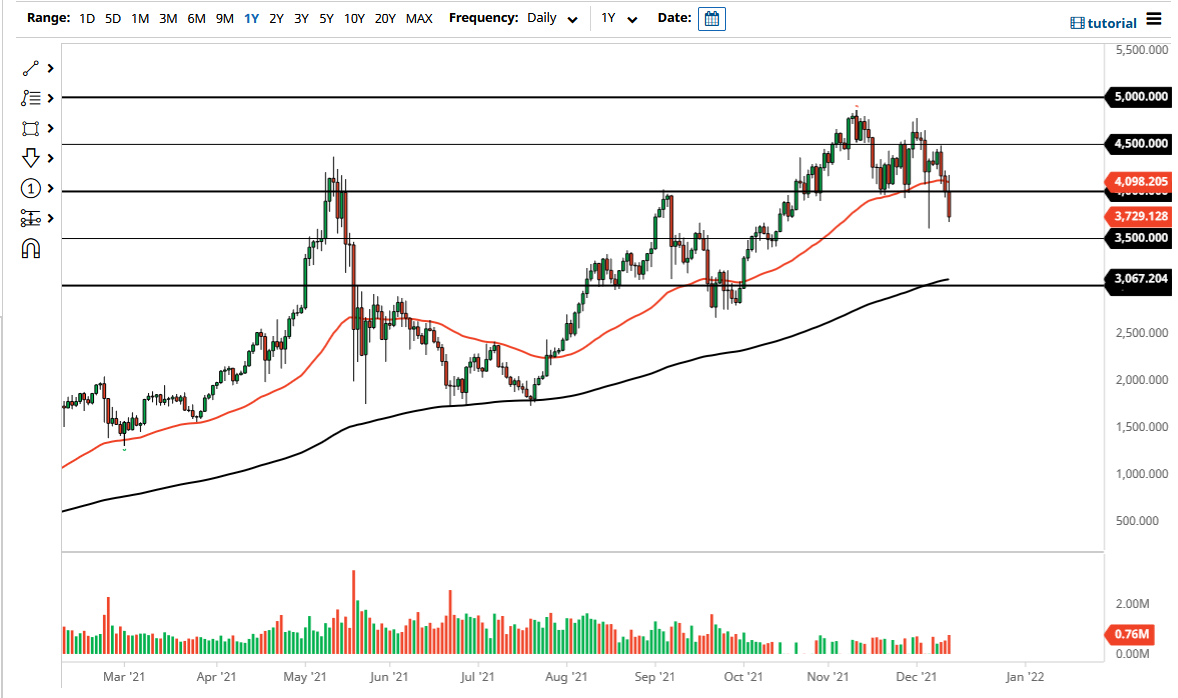Open the Frequency dropdown showing Daily
Screen dimensions: 1178x698
[x=552, y=18]
